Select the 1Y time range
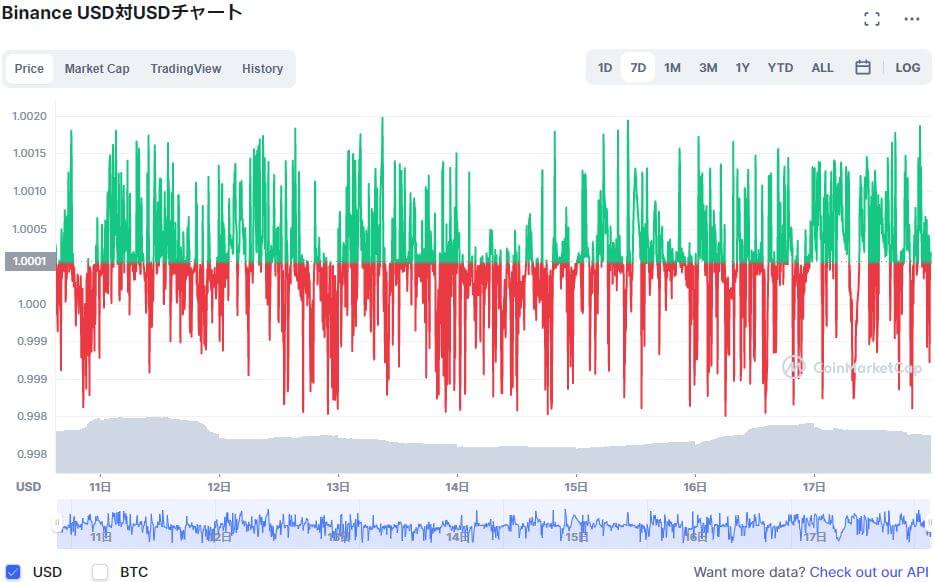Viewport: 935px width, 582px height. [742, 67]
